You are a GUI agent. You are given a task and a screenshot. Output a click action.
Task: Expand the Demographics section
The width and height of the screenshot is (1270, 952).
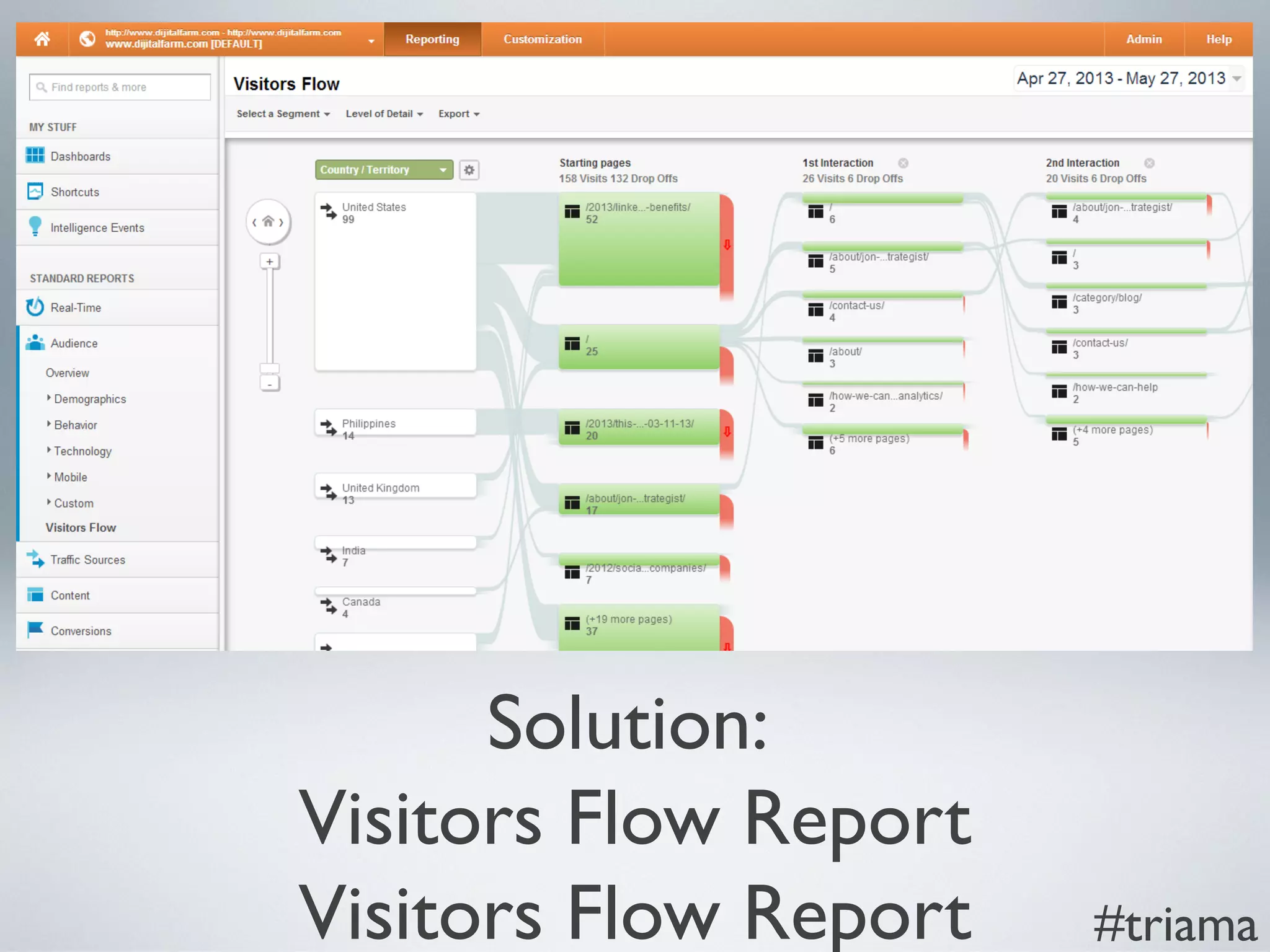87,399
